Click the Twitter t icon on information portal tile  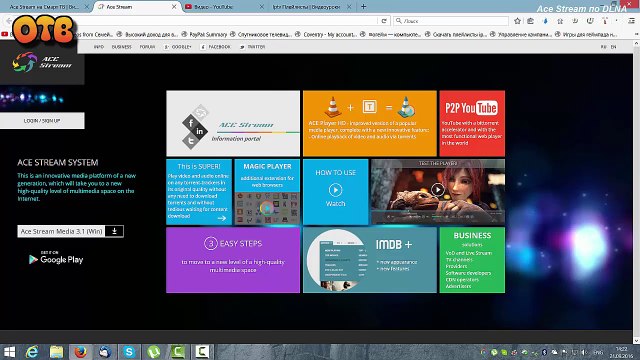[191, 141]
